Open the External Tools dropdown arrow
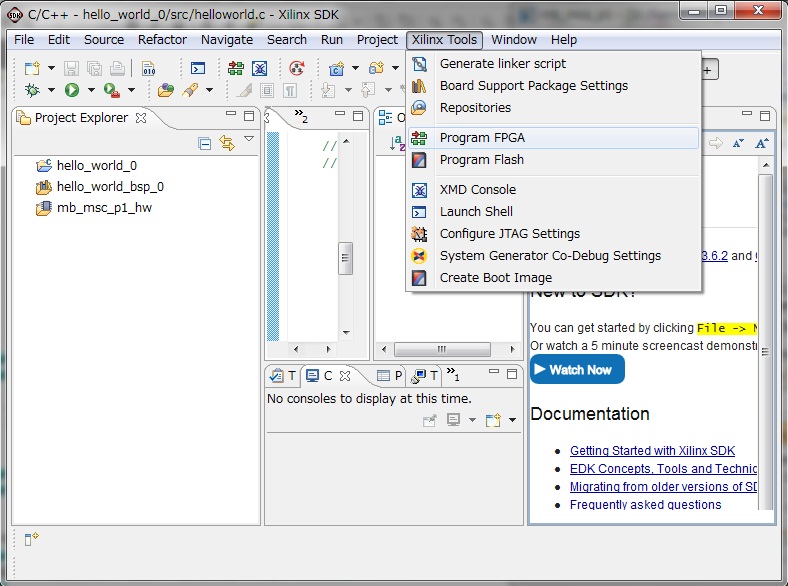This screenshot has height=586, width=788. pos(132,90)
